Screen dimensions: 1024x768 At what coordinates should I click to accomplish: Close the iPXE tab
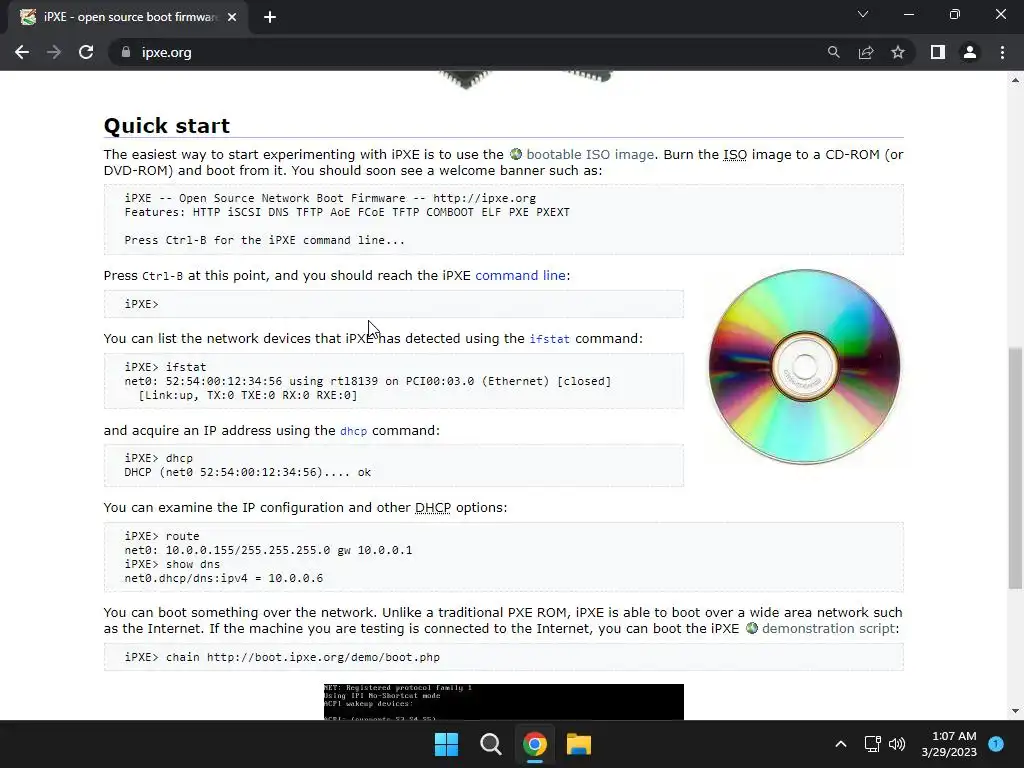(232, 17)
